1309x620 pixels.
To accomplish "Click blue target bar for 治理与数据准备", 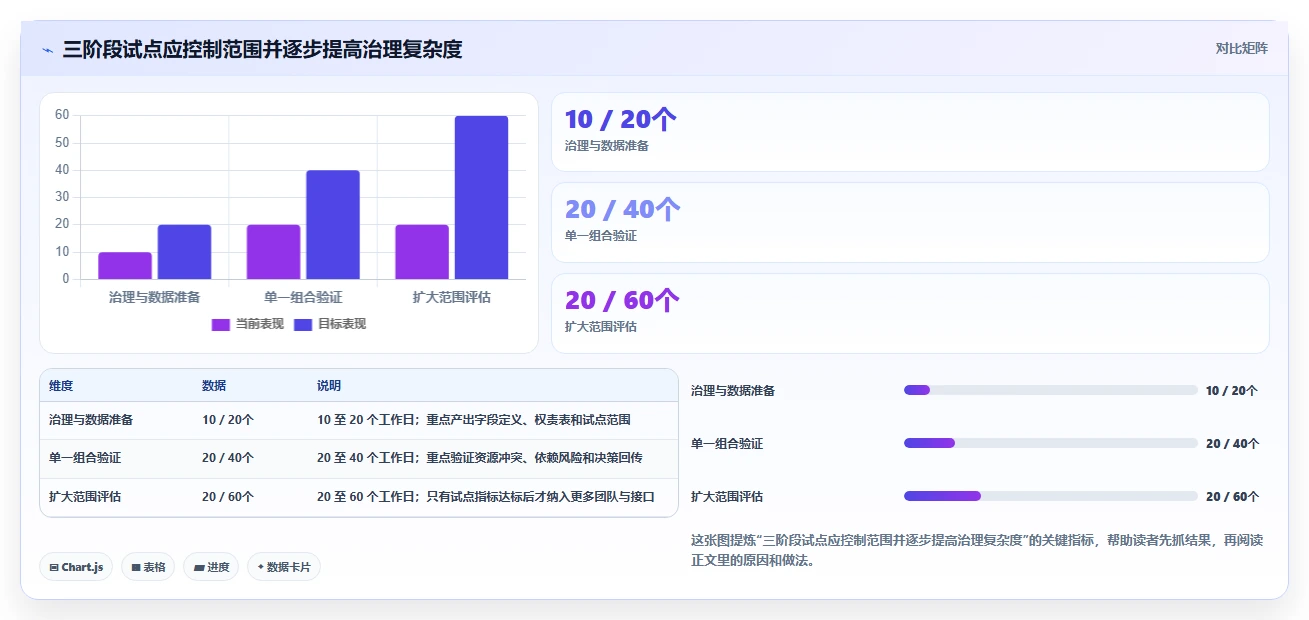I will pyautogui.click(x=184, y=252).
